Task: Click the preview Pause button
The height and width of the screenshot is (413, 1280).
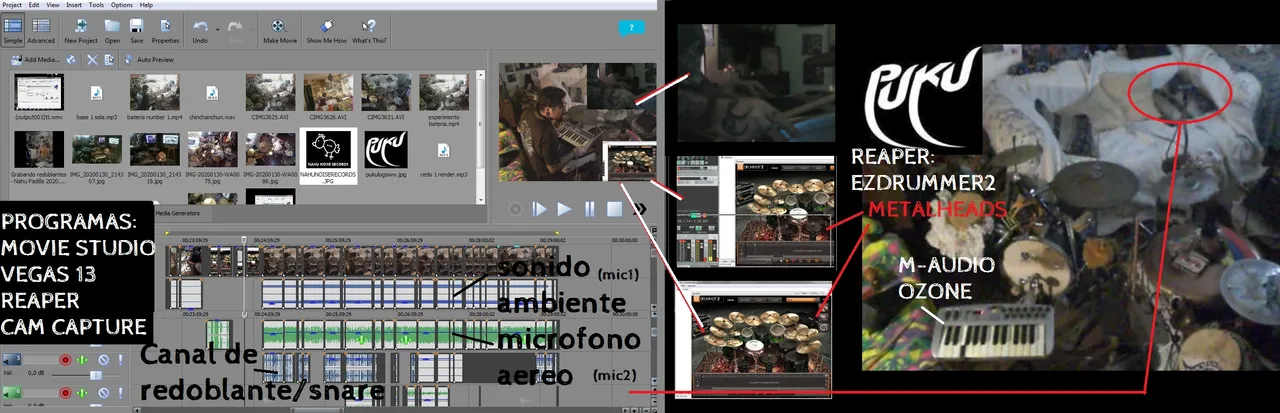Action: [590, 209]
